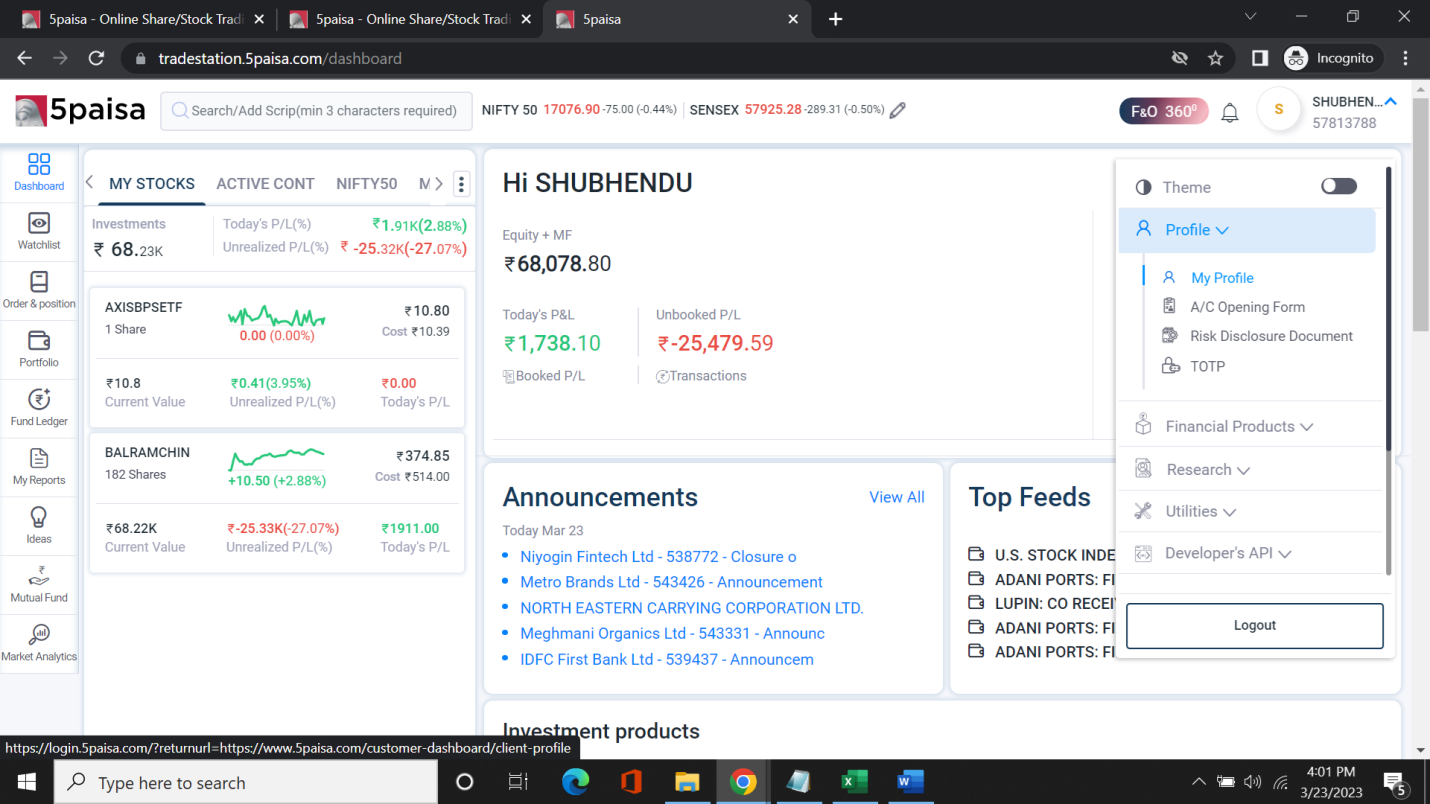Click the Windows Start button
Viewport: 1430px width, 804px height.
click(x=26, y=782)
